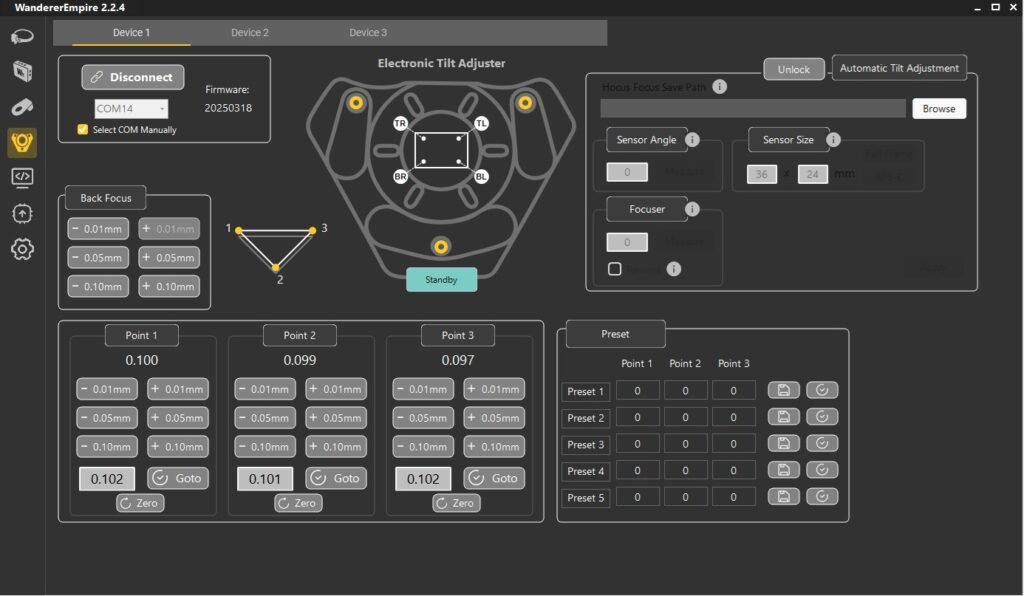The image size is (1024, 596).
Task: Click info icon next to Sensor Size
Action: pyautogui.click(x=833, y=140)
